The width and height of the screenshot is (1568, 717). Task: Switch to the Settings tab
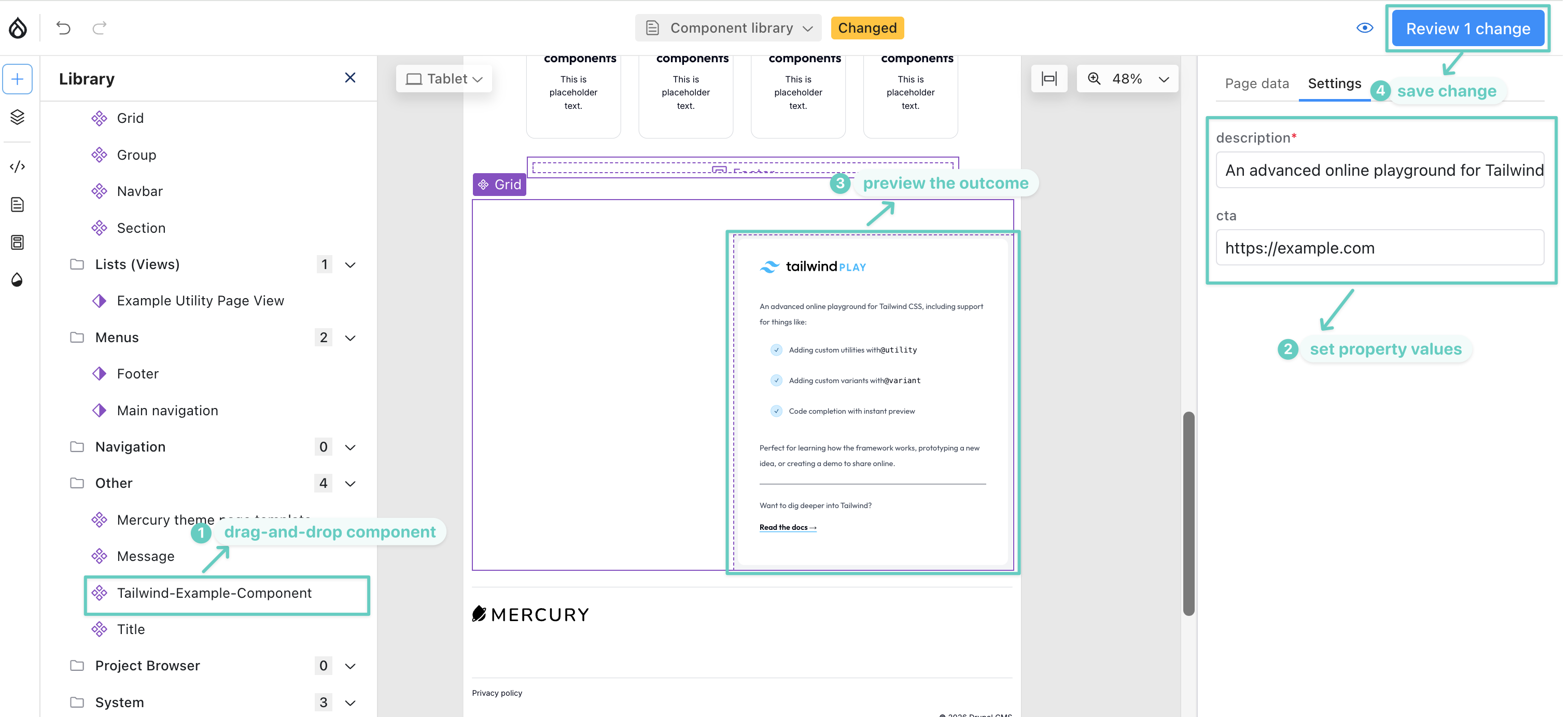tap(1334, 83)
